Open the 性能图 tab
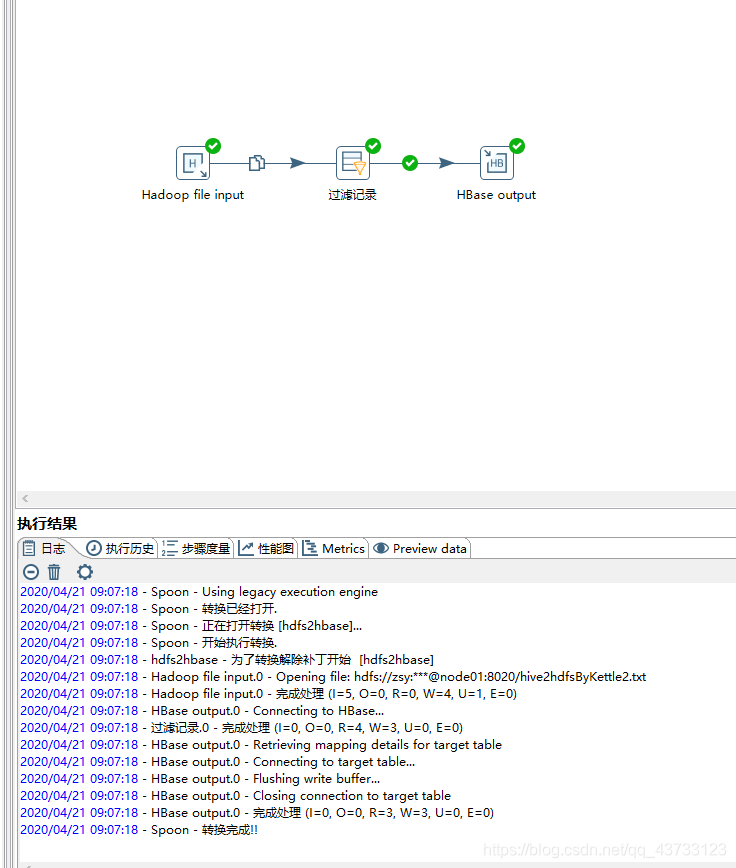This screenshot has width=736, height=868. point(266,549)
